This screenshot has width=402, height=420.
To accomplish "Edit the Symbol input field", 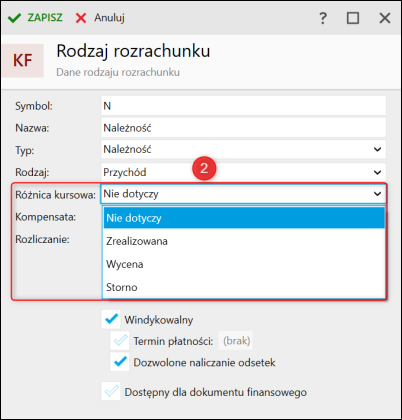I will pos(243,106).
